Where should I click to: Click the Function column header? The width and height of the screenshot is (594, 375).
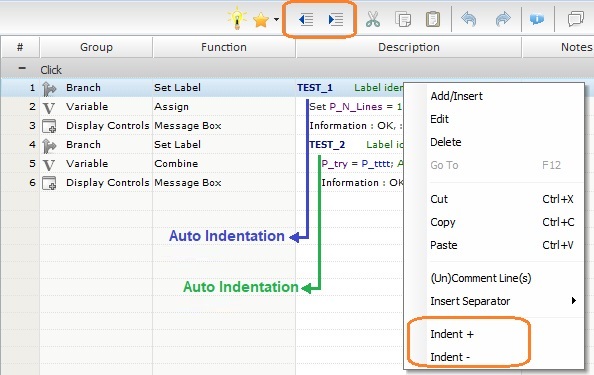pos(224,47)
